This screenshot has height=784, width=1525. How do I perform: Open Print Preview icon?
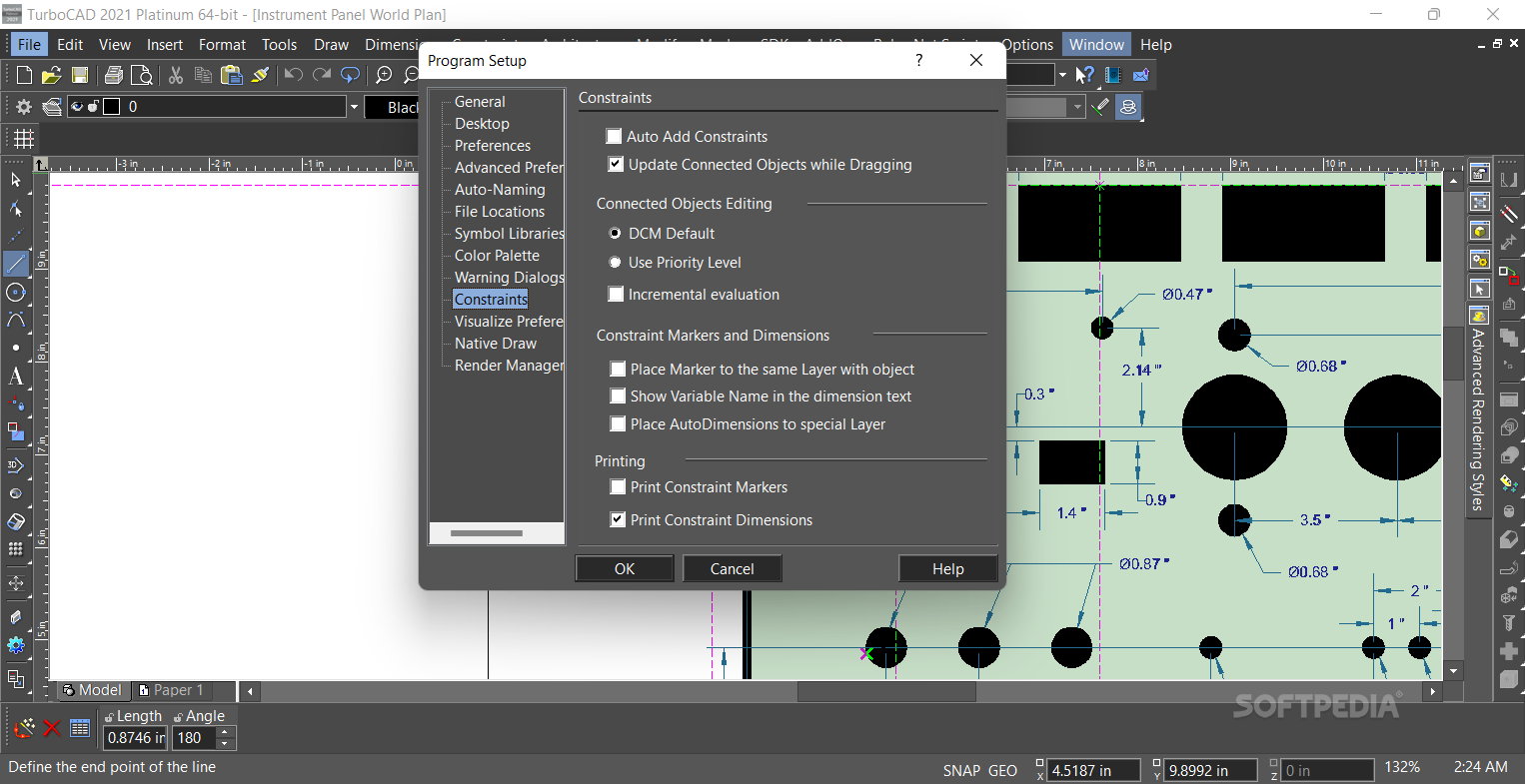(142, 75)
